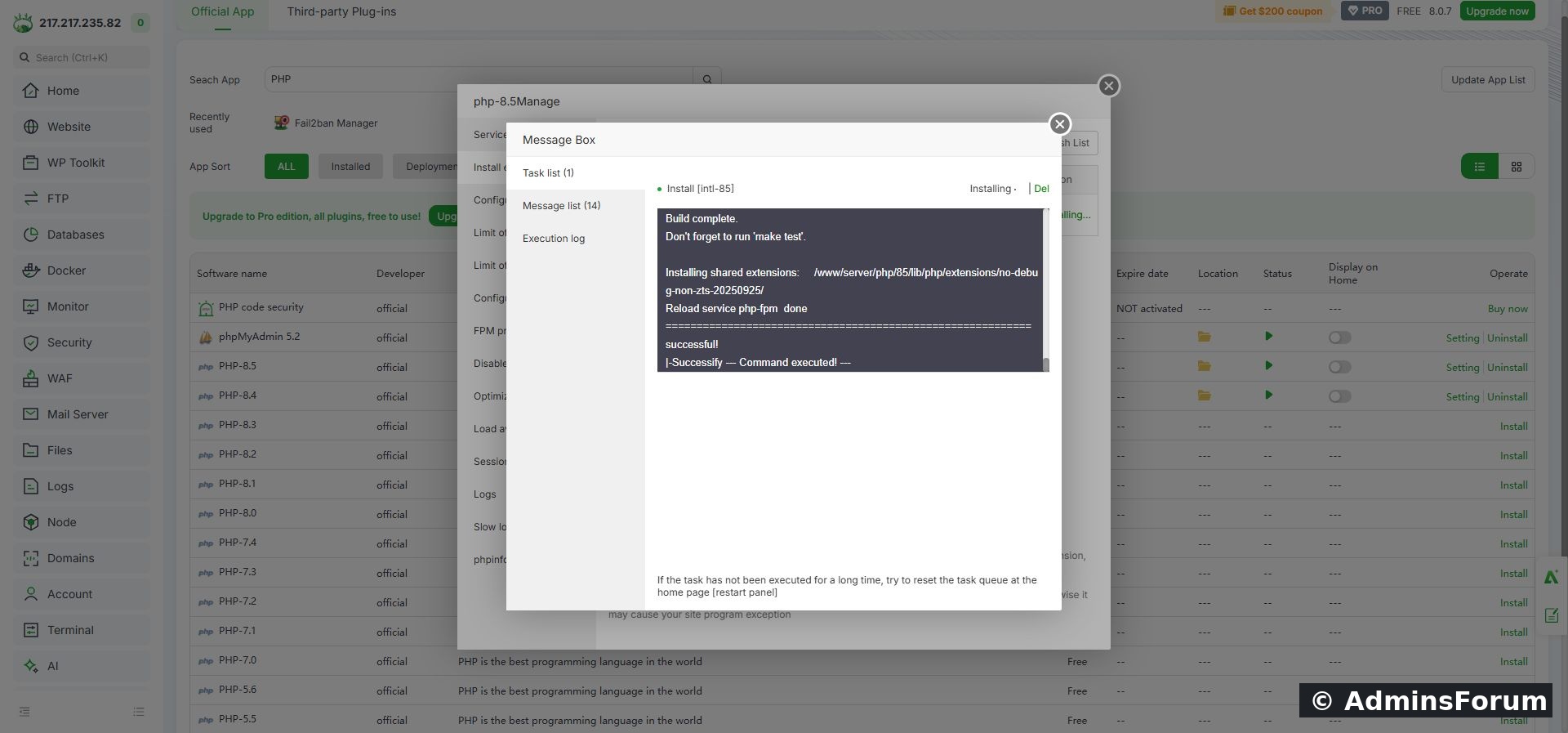
Task: Close the php-8.5Manage dialog
Action: [x=1108, y=86]
